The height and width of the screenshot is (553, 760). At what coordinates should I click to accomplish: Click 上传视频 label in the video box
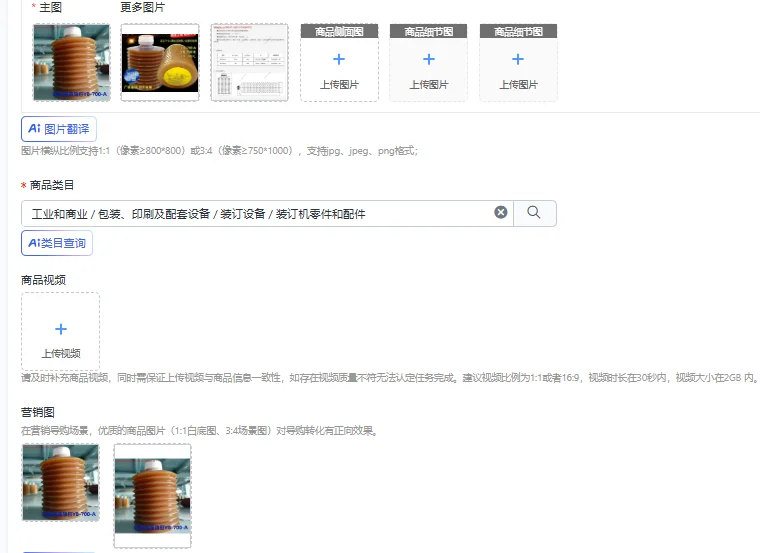point(61,353)
